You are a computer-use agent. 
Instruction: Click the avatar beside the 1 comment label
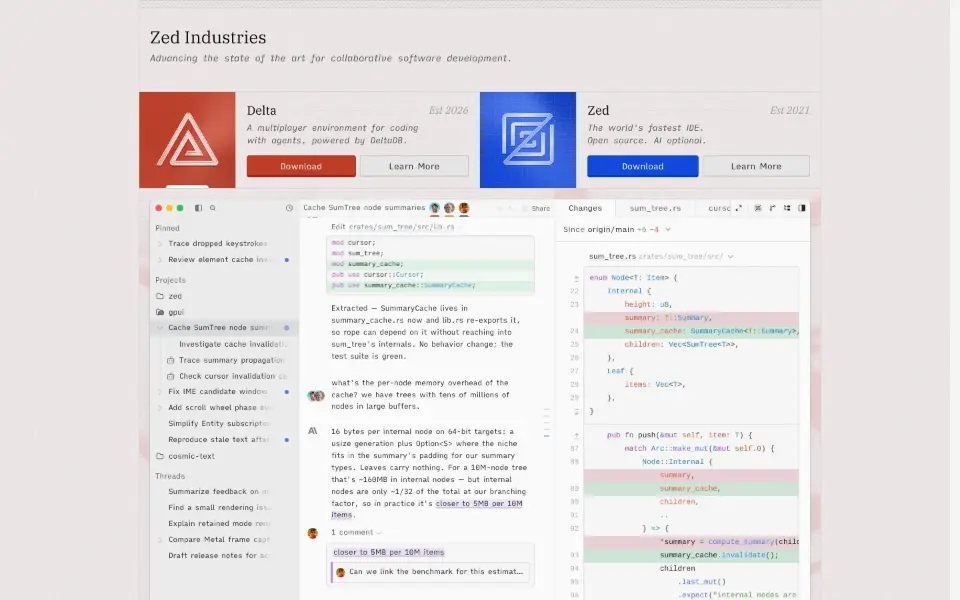tap(313, 533)
